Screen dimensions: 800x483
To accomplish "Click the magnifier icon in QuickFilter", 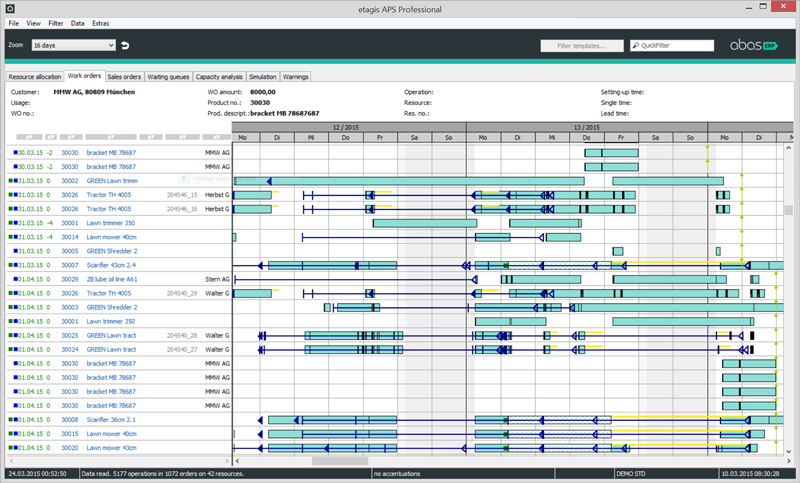I will point(635,46).
